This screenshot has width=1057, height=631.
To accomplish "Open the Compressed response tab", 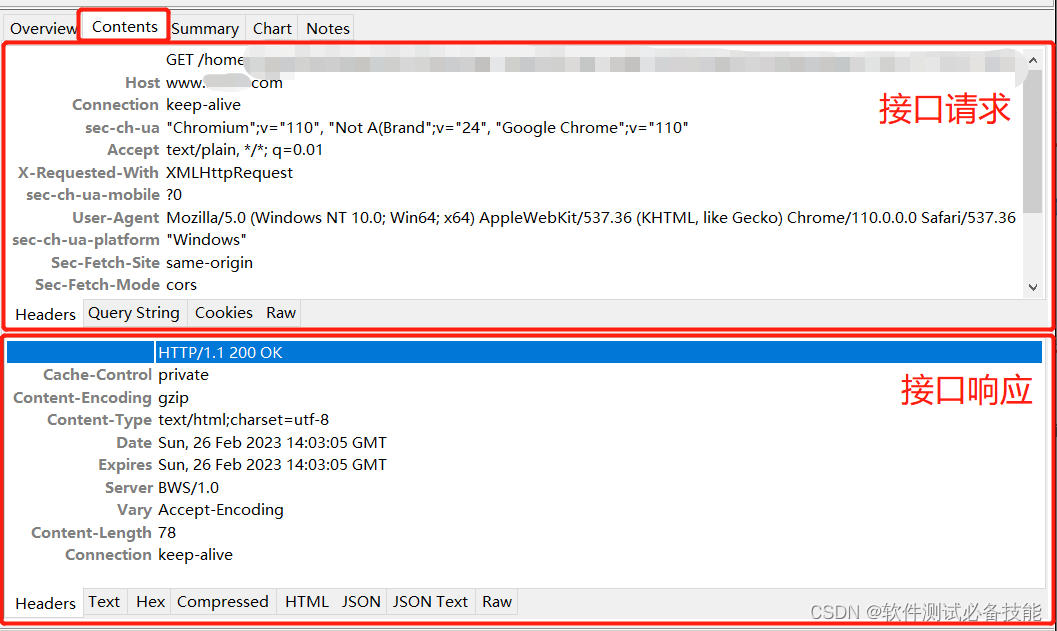I will [x=222, y=601].
